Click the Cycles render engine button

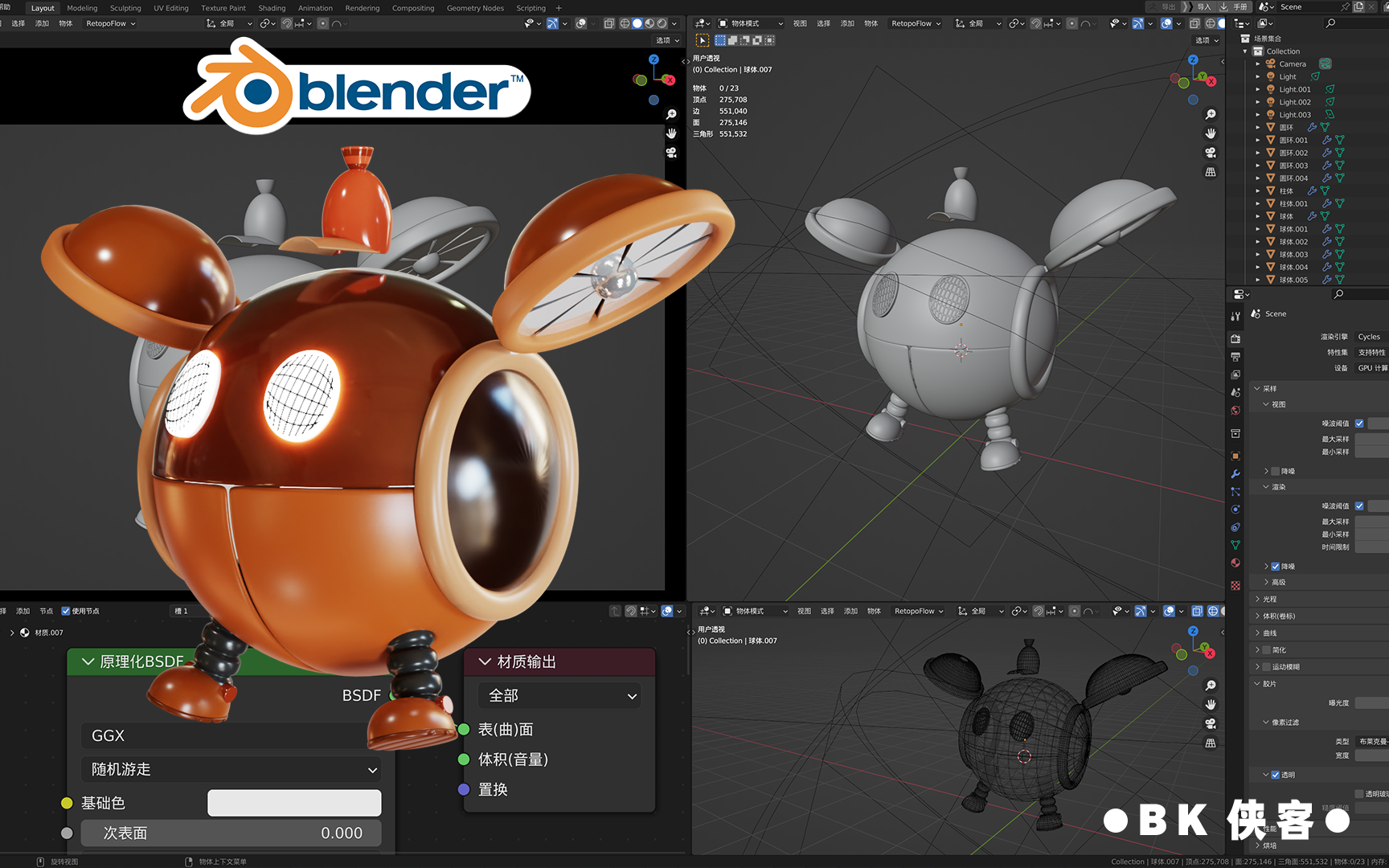click(1369, 337)
